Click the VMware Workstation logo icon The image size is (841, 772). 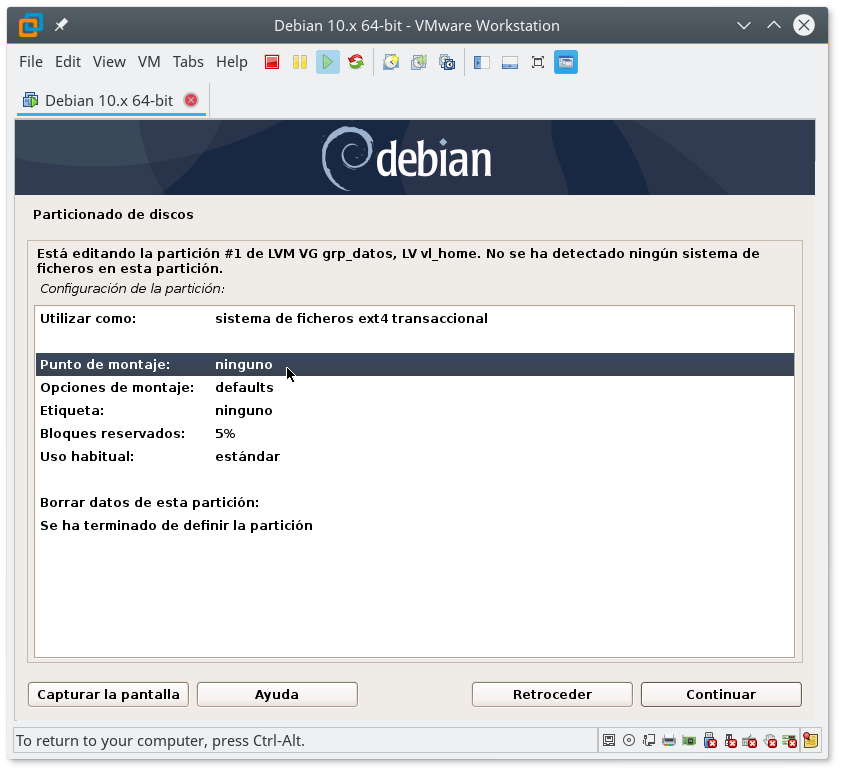(31, 25)
